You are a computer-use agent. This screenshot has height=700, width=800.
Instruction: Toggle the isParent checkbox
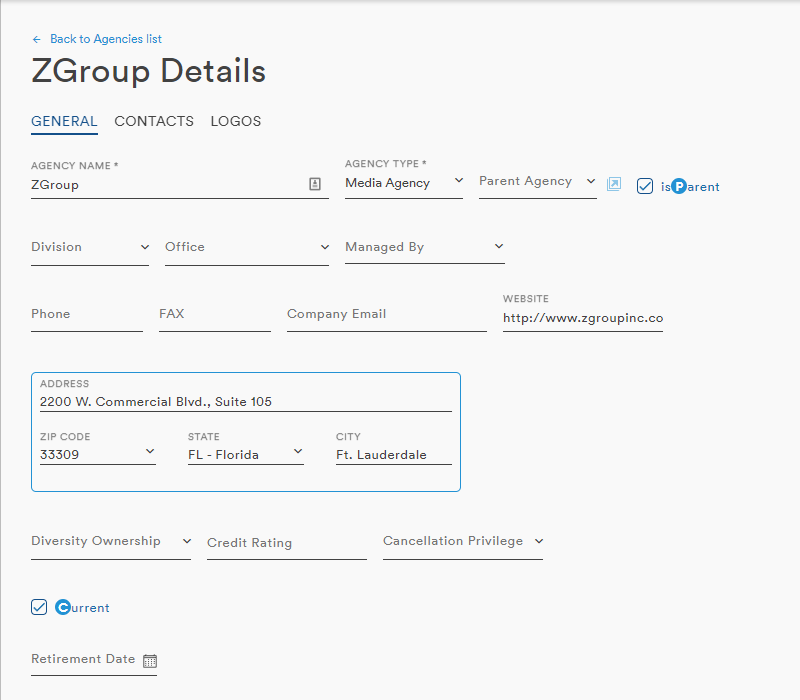point(644,186)
